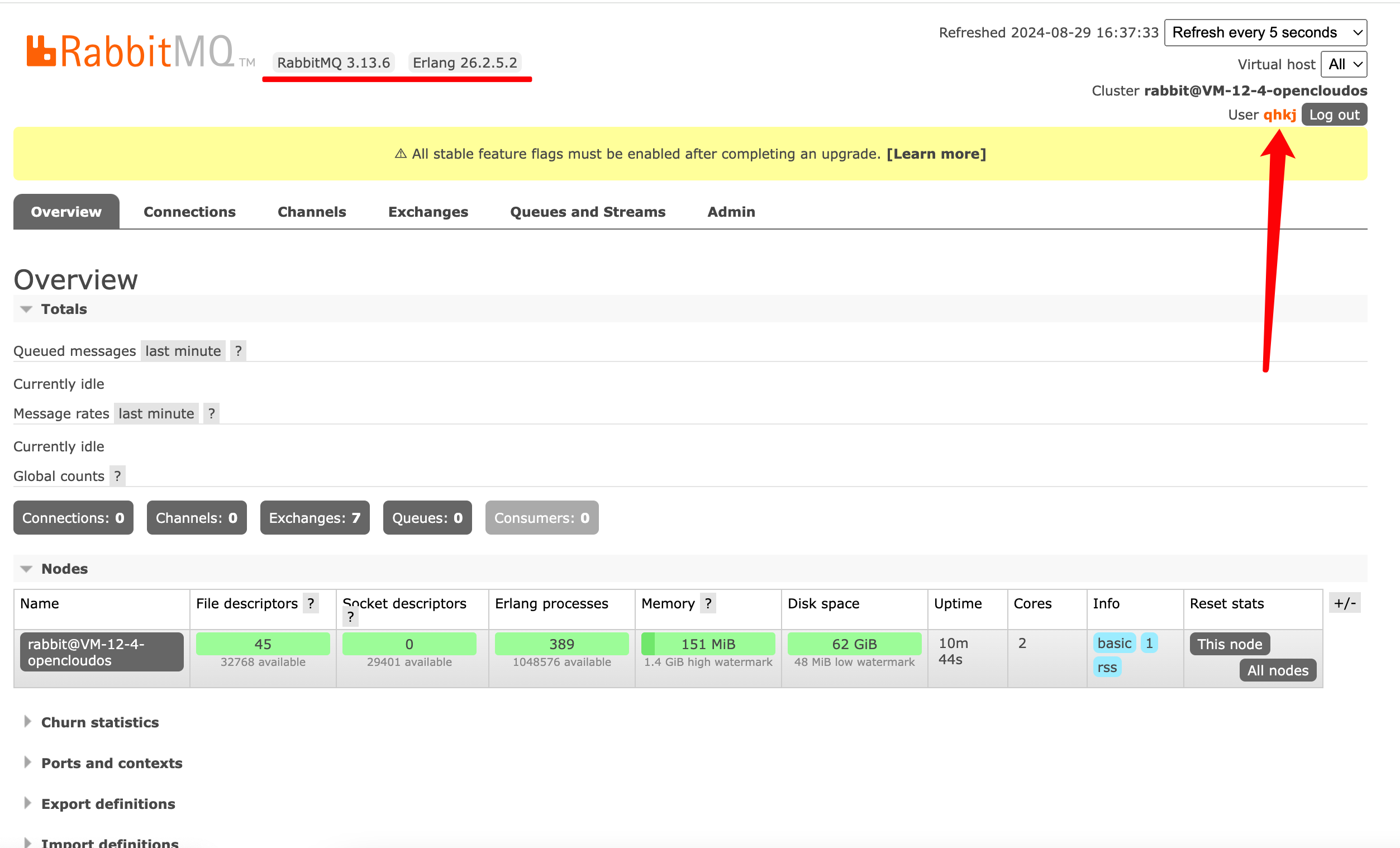Open node rabbit@VM-12-4-opencloudos details

tap(102, 652)
